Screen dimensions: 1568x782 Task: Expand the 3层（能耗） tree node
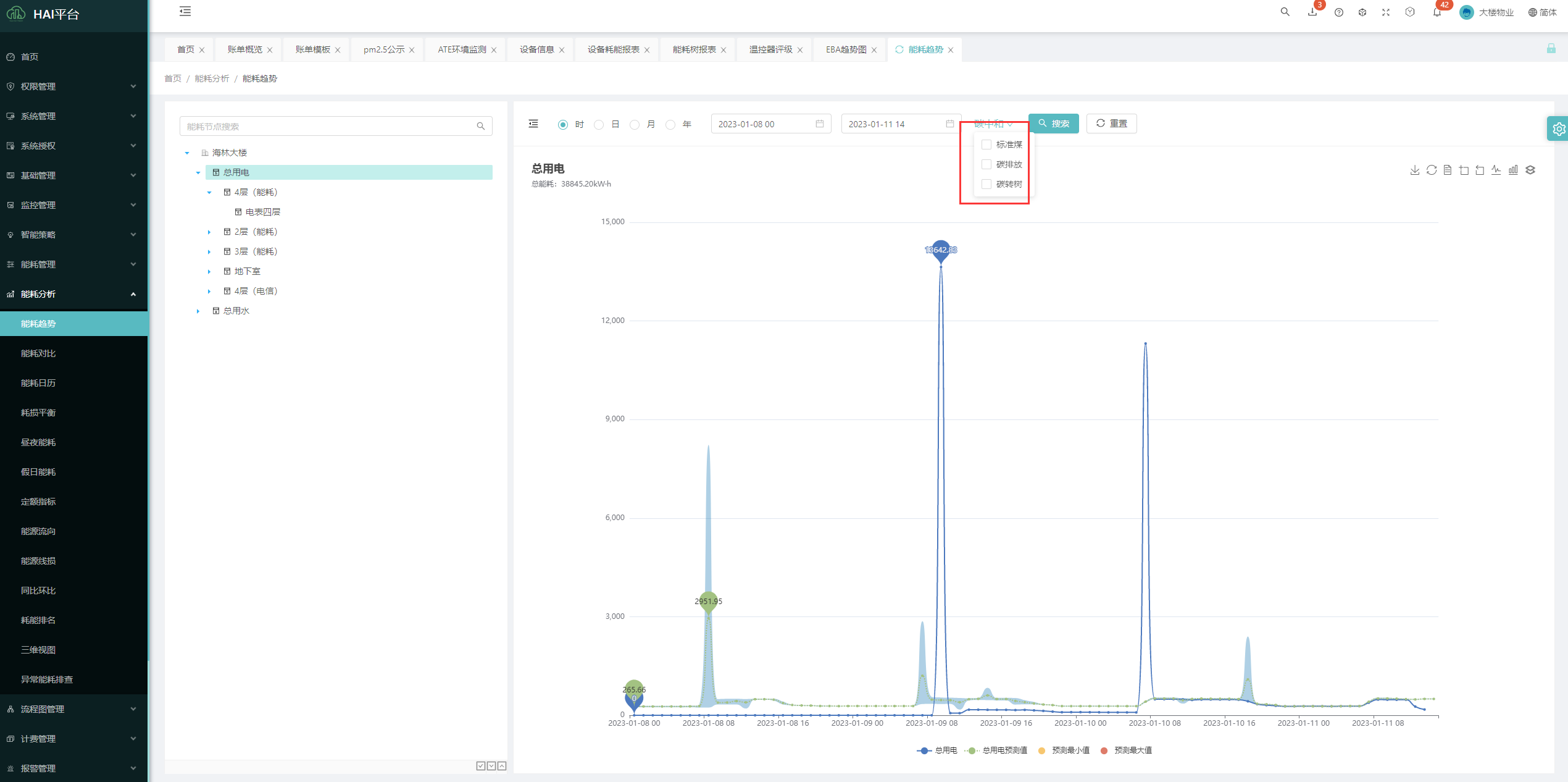(209, 251)
